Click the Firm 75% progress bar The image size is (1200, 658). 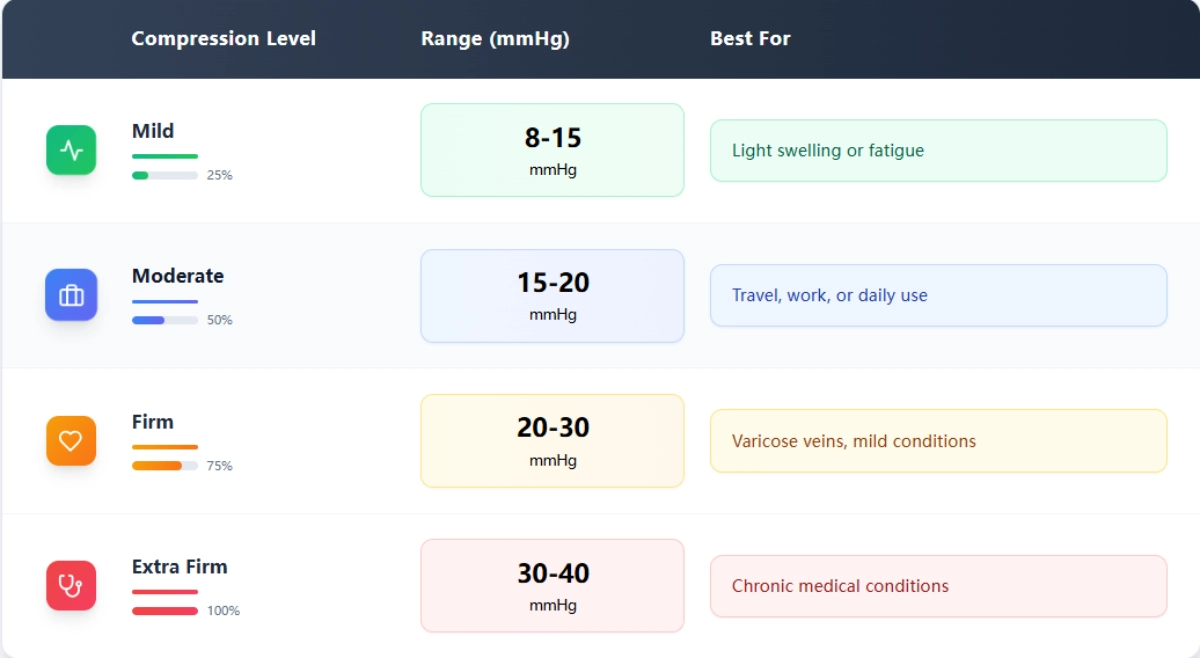point(165,466)
